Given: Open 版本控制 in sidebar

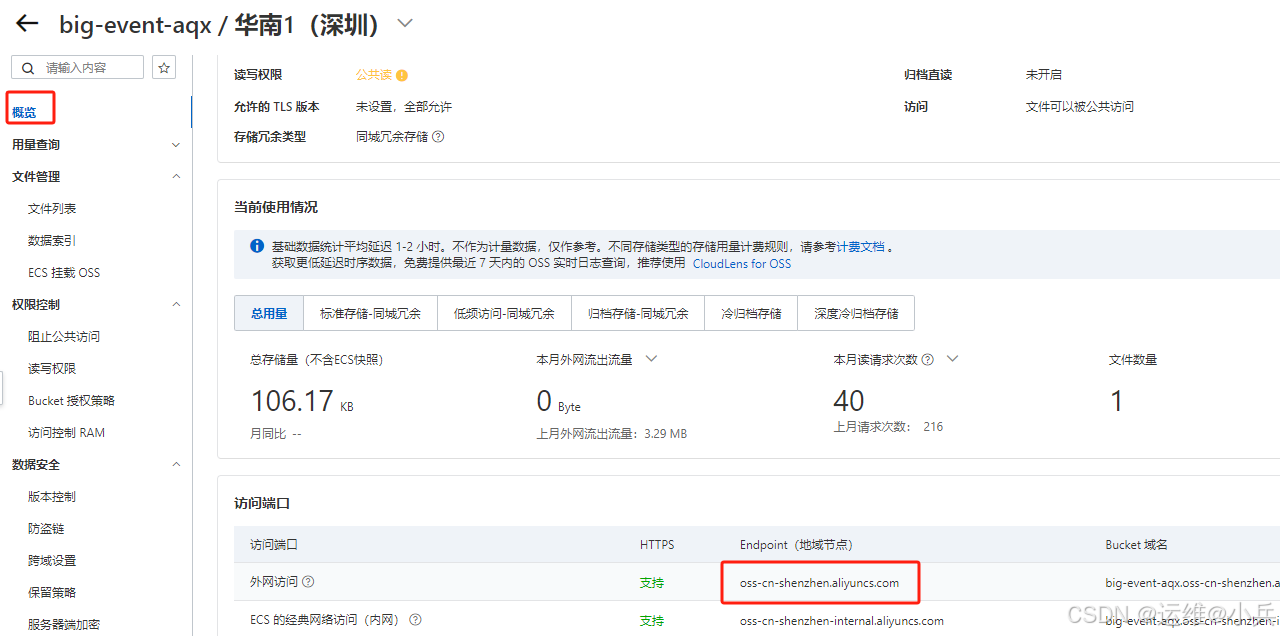Looking at the screenshot, I should click(52, 497).
